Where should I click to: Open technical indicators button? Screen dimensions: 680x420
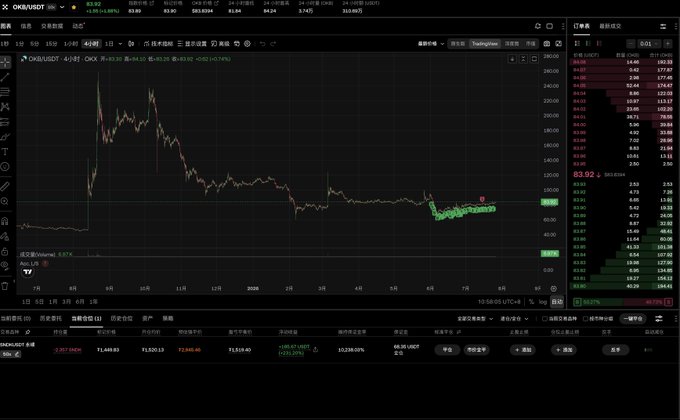158,44
